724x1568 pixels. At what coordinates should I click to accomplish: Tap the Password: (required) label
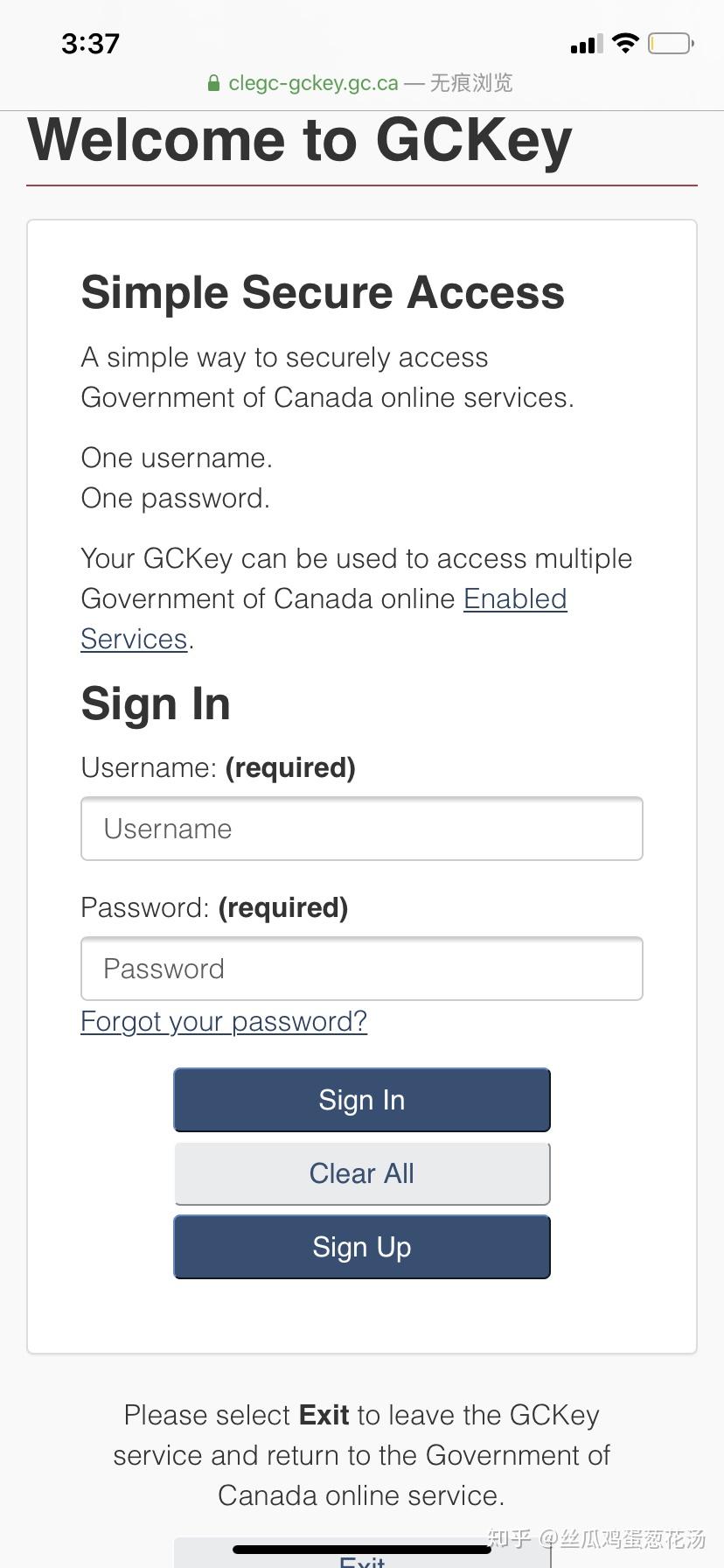pos(214,907)
